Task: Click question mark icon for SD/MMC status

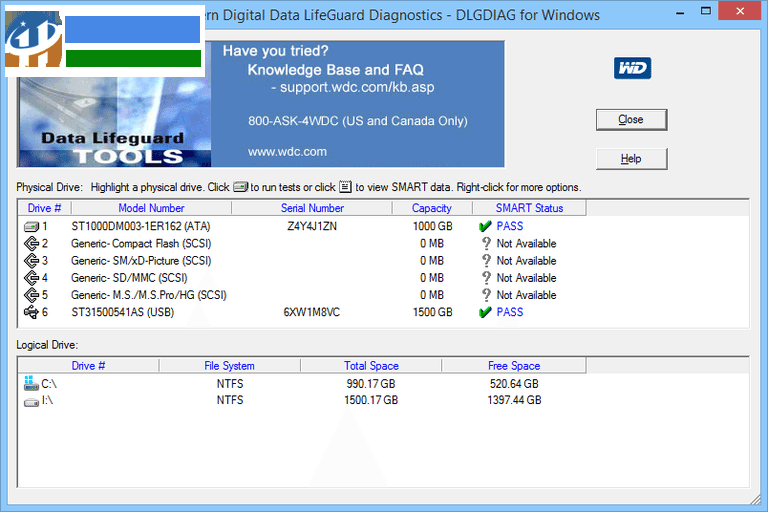Action: [x=486, y=278]
